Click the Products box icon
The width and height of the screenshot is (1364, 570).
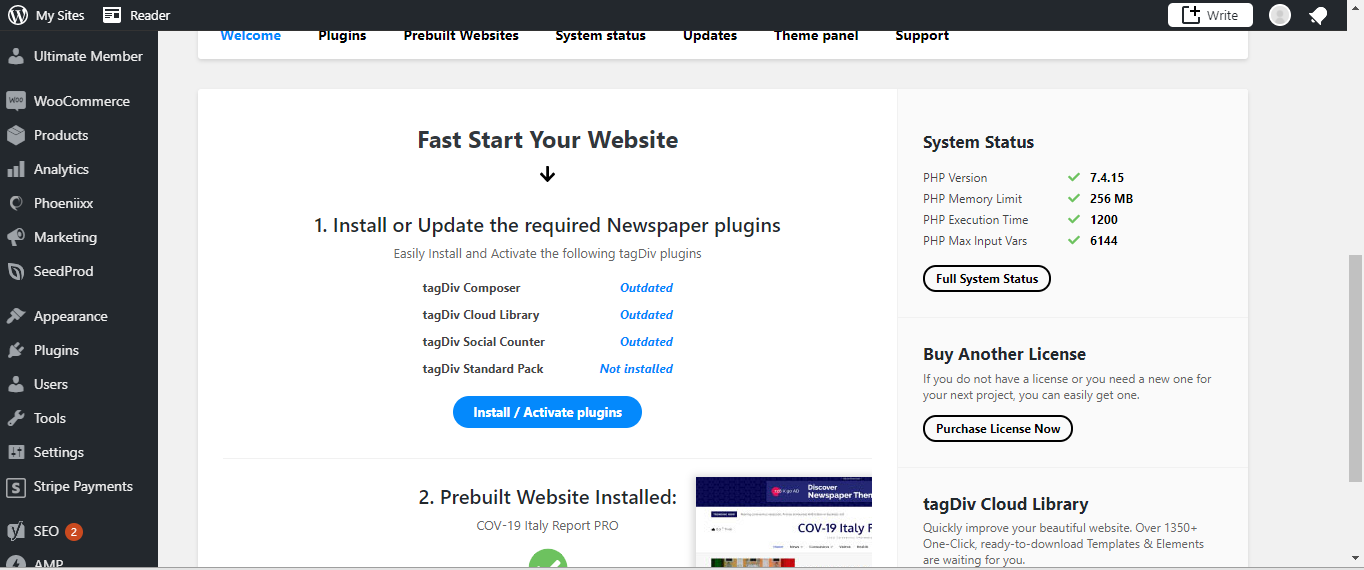point(16,135)
